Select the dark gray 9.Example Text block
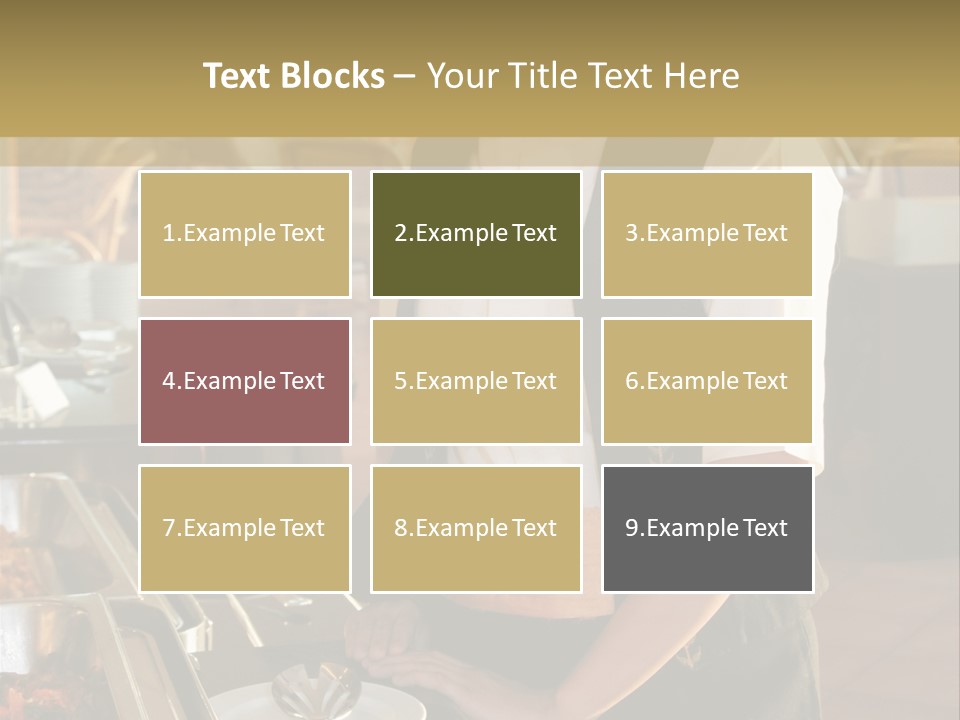This screenshot has height=720, width=960. click(707, 528)
